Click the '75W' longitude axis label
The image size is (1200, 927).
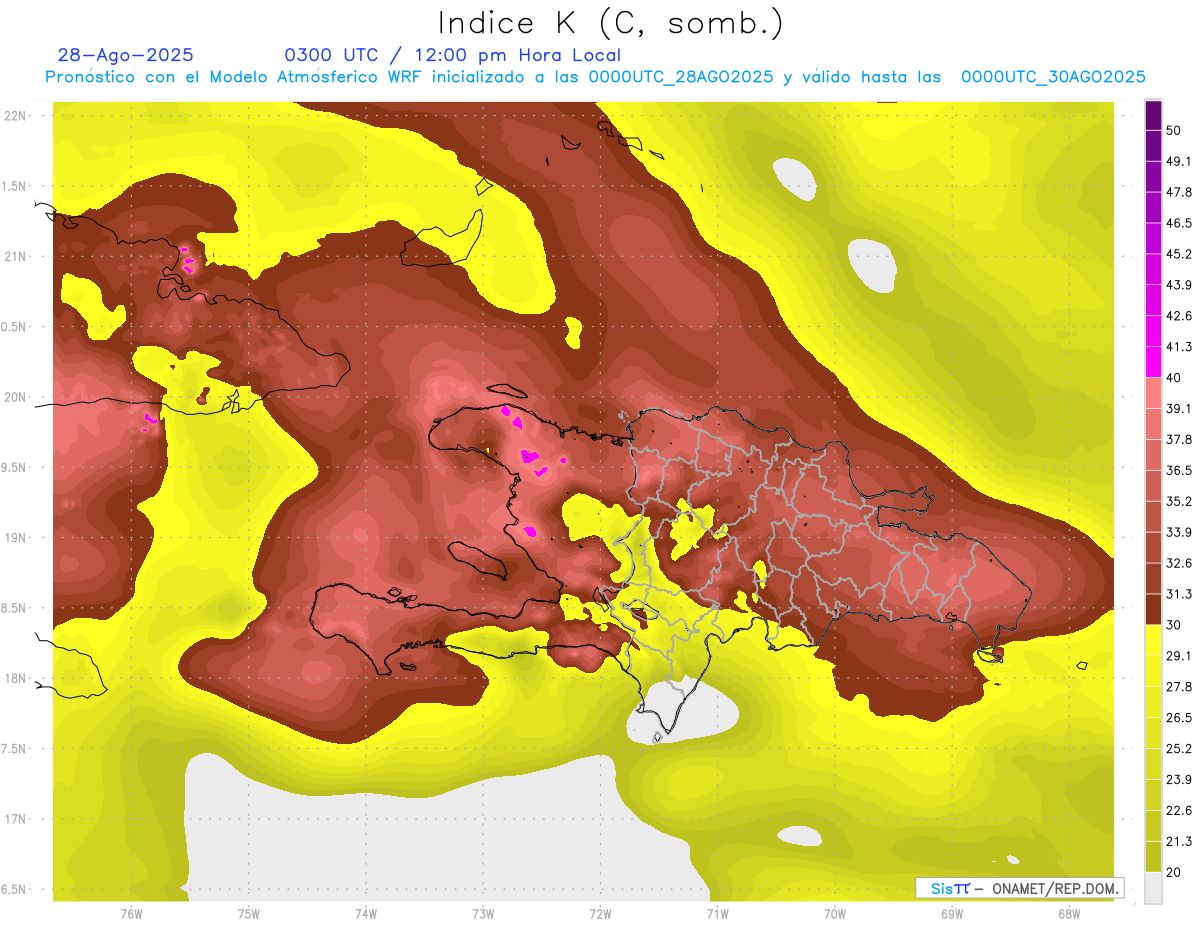point(249,914)
